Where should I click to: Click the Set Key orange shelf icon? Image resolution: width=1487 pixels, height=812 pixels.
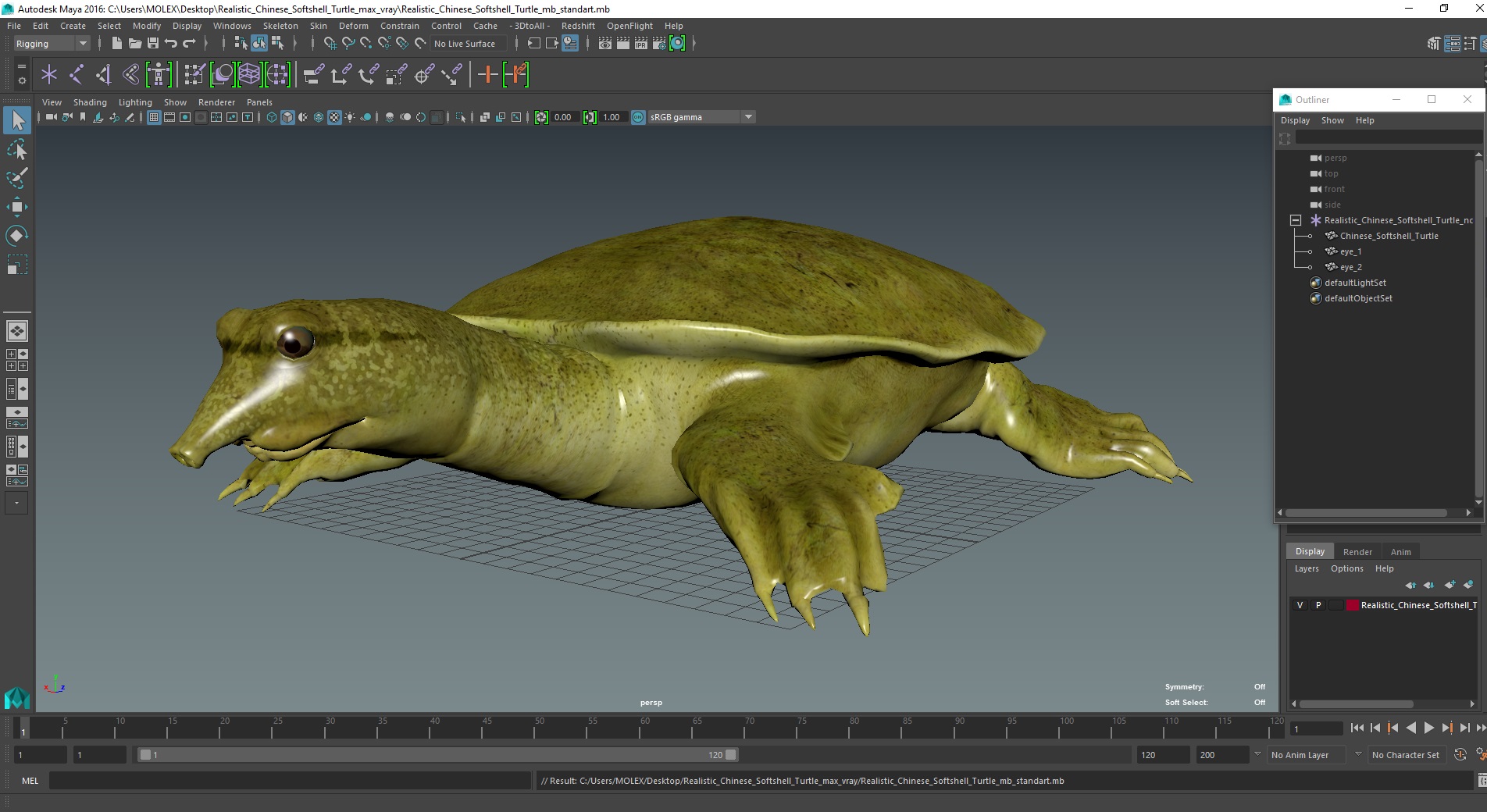[x=487, y=75]
